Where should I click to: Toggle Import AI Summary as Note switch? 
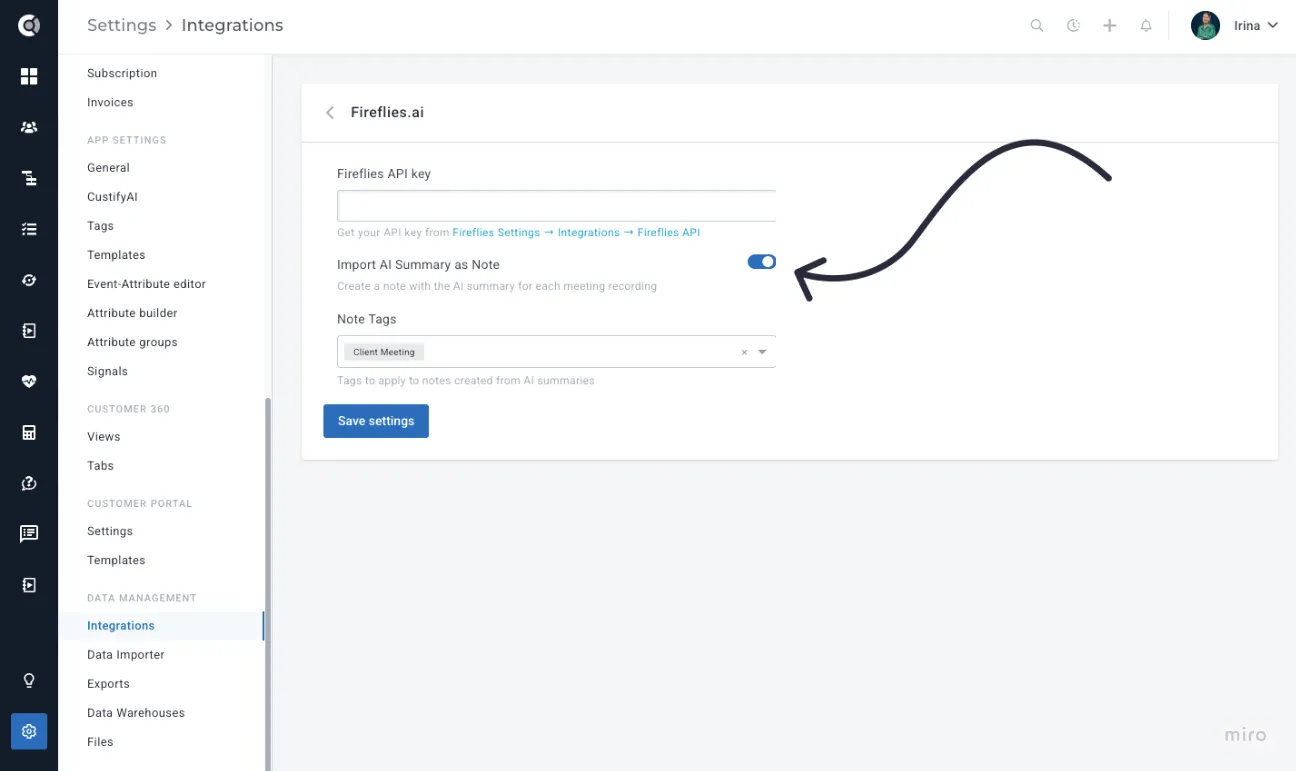[762, 262]
